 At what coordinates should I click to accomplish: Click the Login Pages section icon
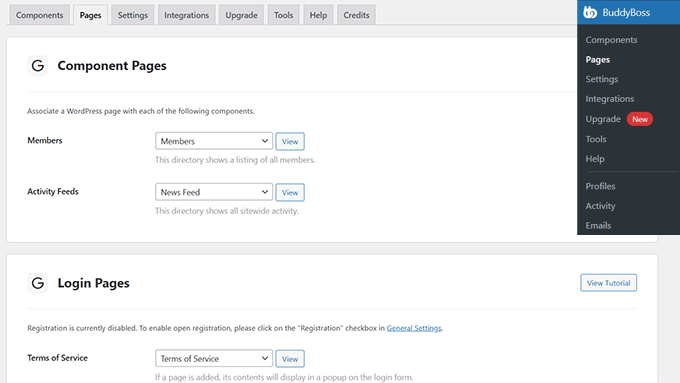(x=38, y=283)
